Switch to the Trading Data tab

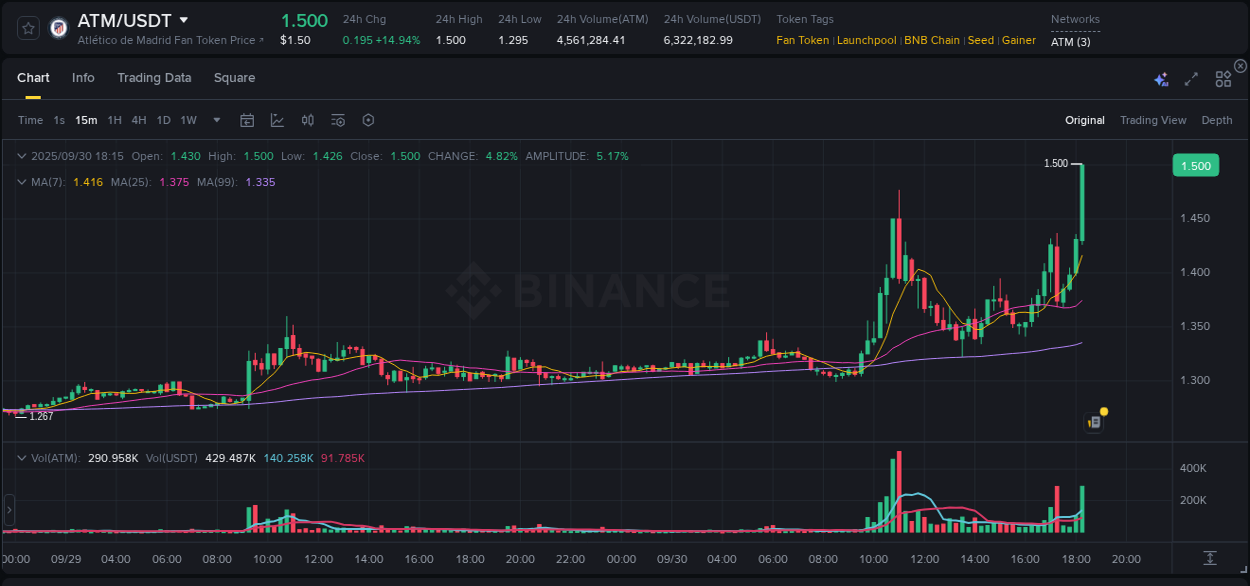(x=154, y=77)
